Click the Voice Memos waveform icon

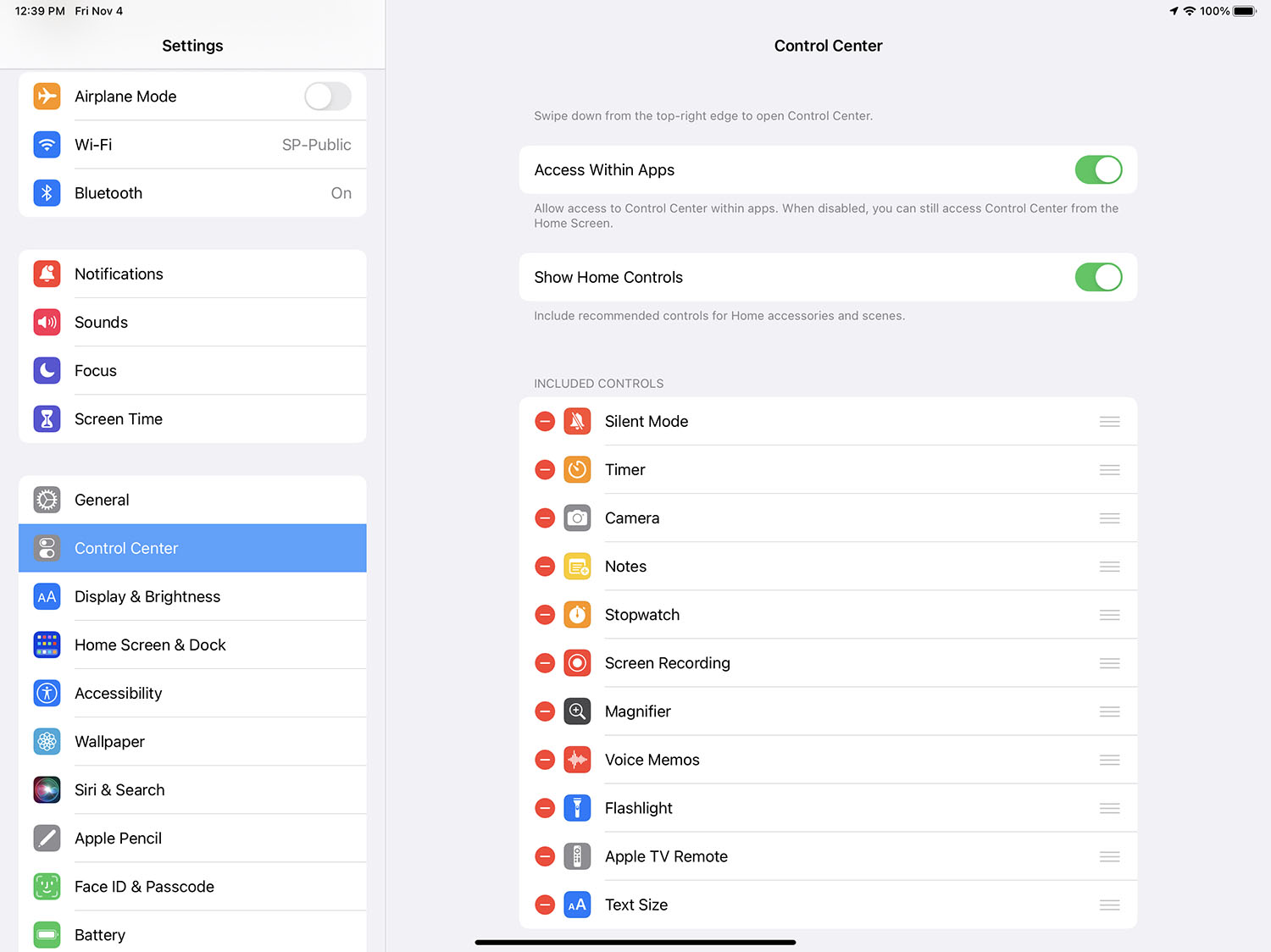click(x=577, y=760)
